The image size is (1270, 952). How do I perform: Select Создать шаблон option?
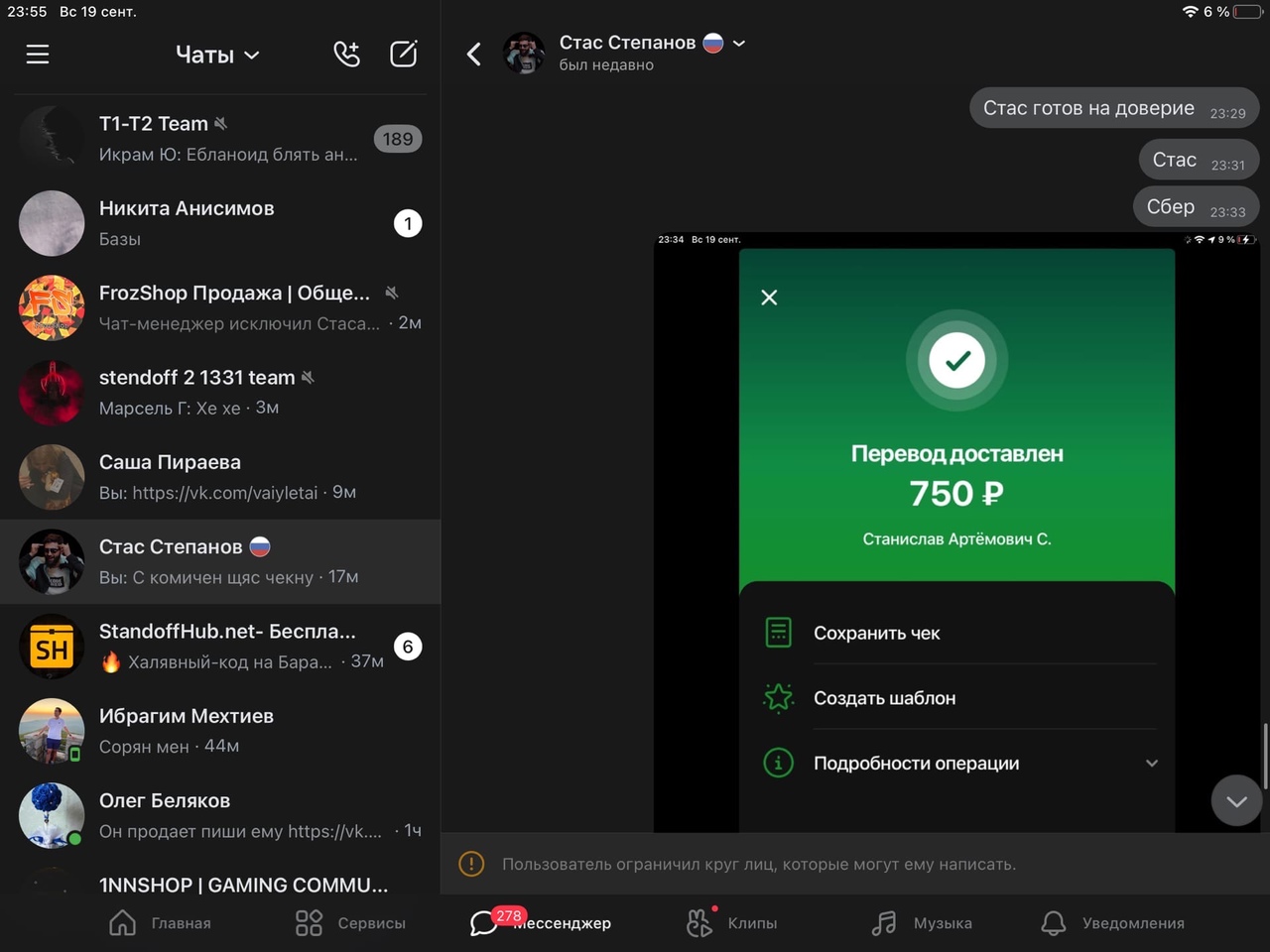884,698
